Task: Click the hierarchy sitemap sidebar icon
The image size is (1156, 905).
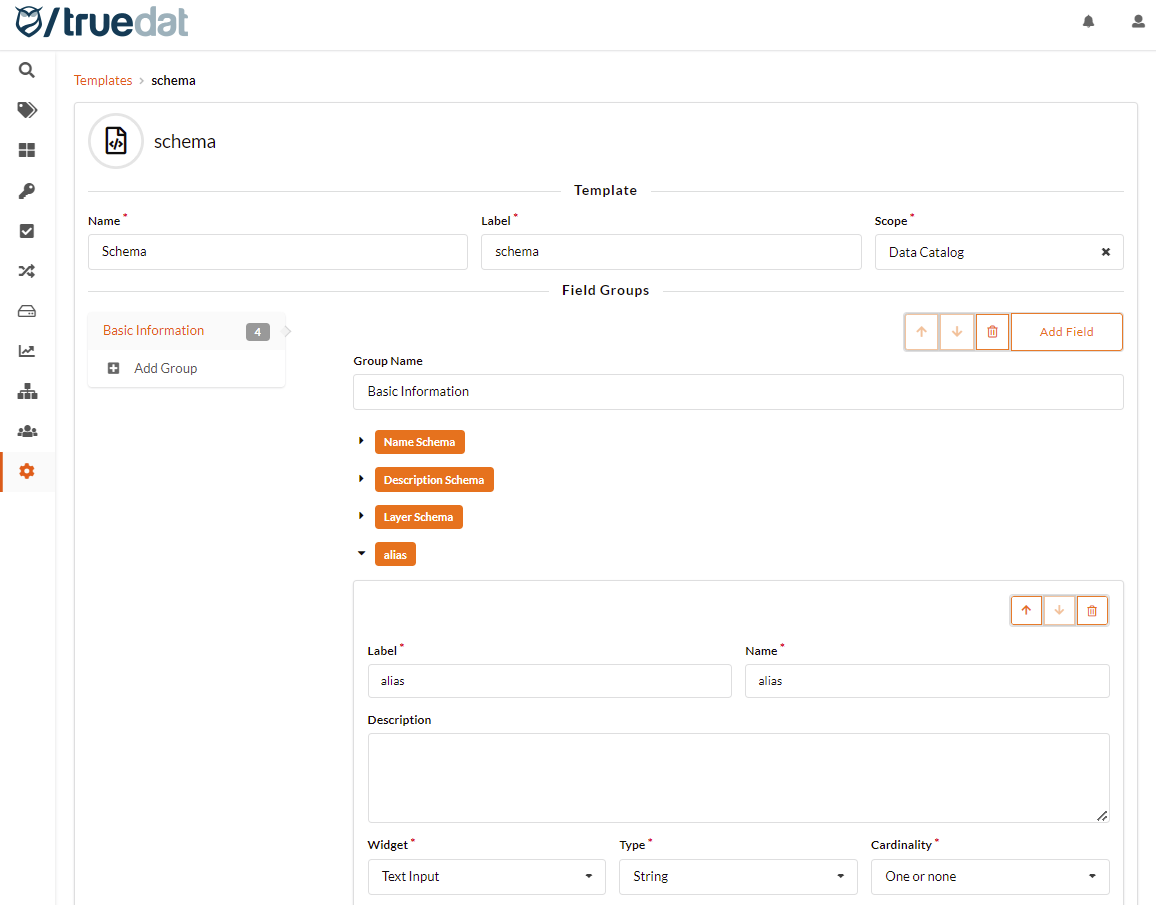Action: pos(27,391)
